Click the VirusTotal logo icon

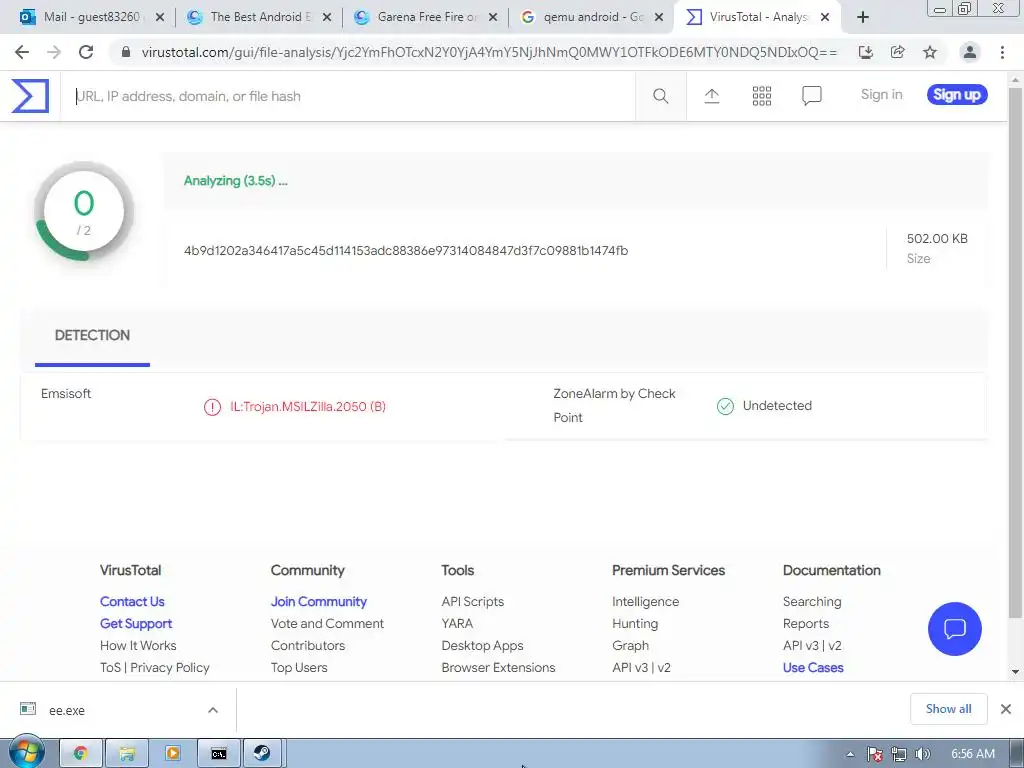tap(30, 96)
